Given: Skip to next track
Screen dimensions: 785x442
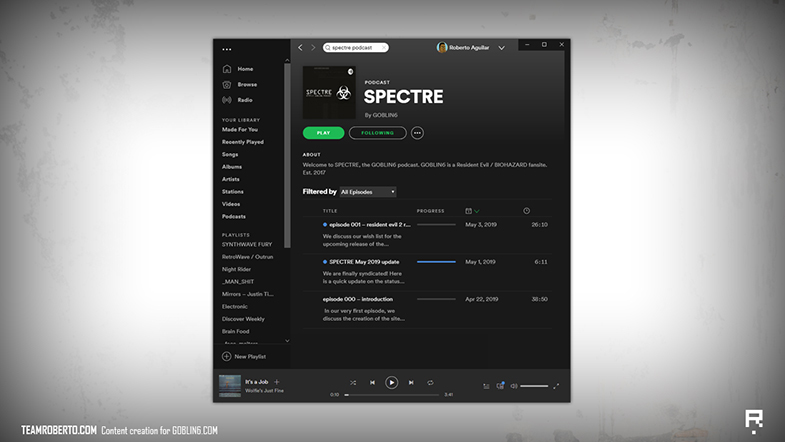Looking at the screenshot, I should [x=411, y=382].
